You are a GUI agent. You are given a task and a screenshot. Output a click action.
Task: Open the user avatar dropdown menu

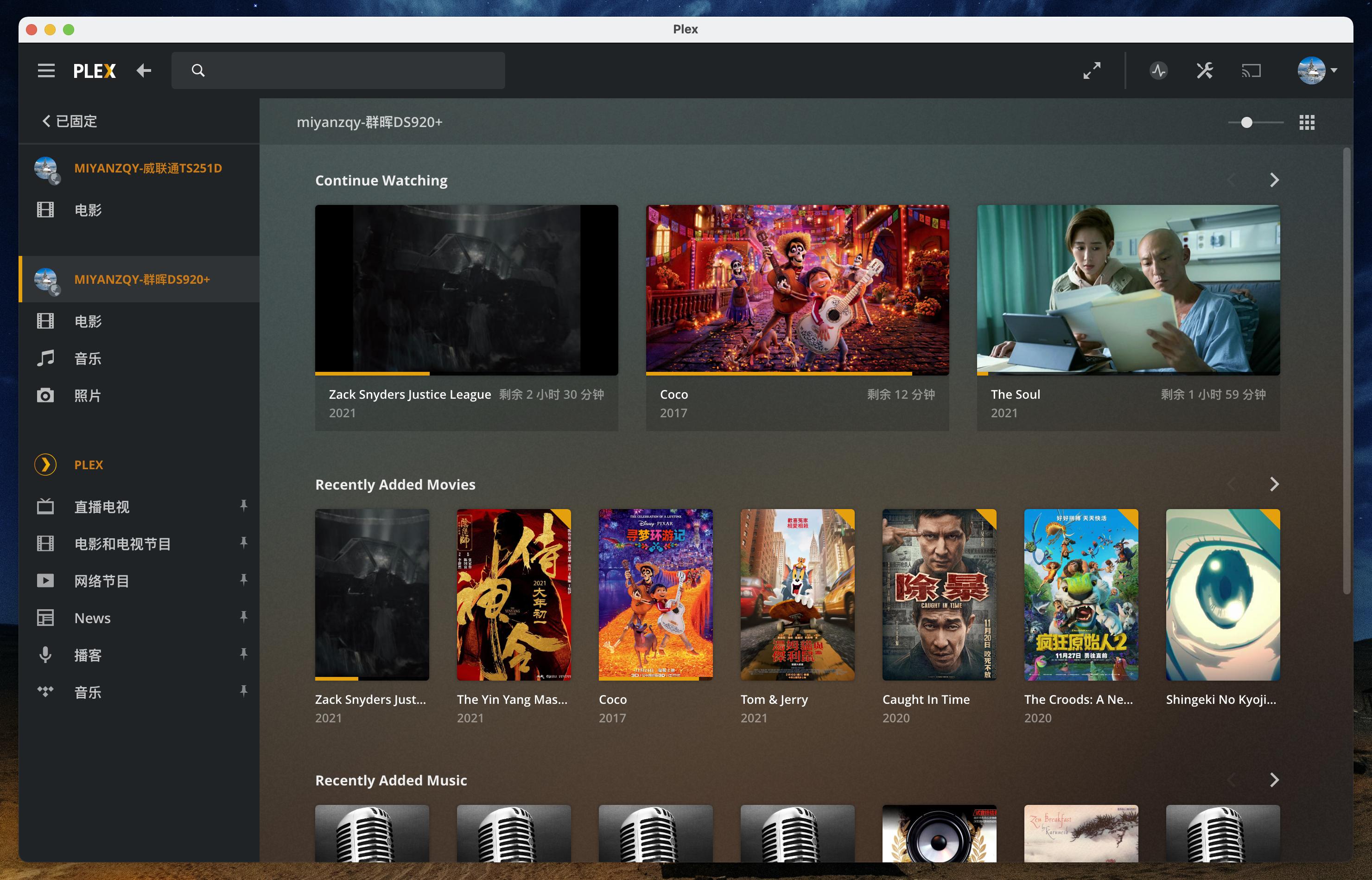click(x=1317, y=71)
